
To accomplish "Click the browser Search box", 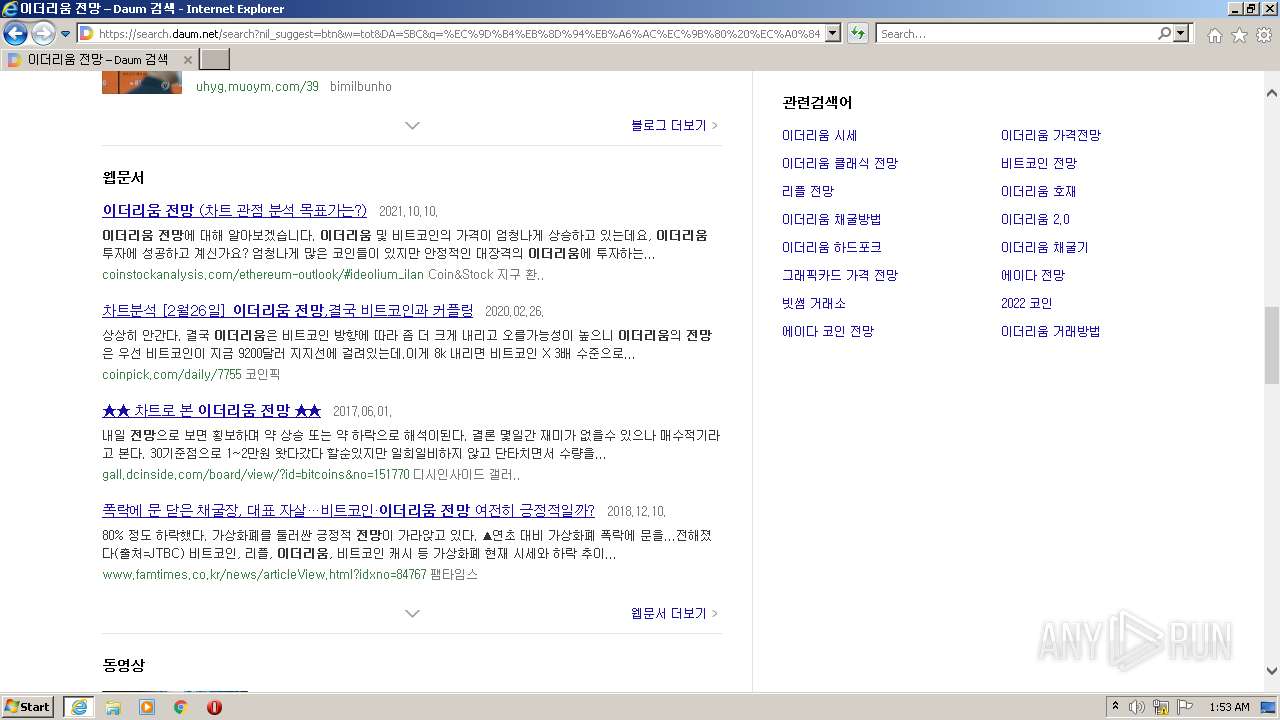I will click(x=1016, y=33).
